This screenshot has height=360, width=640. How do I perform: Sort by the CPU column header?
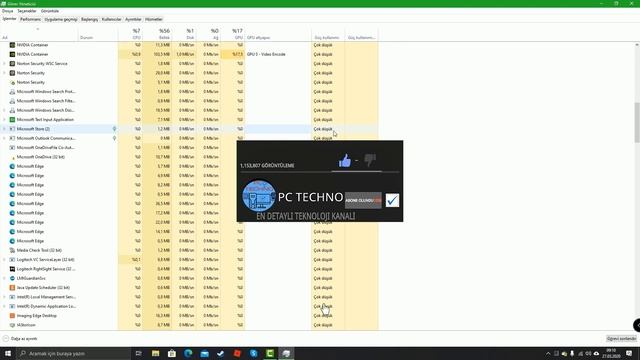coord(131,34)
